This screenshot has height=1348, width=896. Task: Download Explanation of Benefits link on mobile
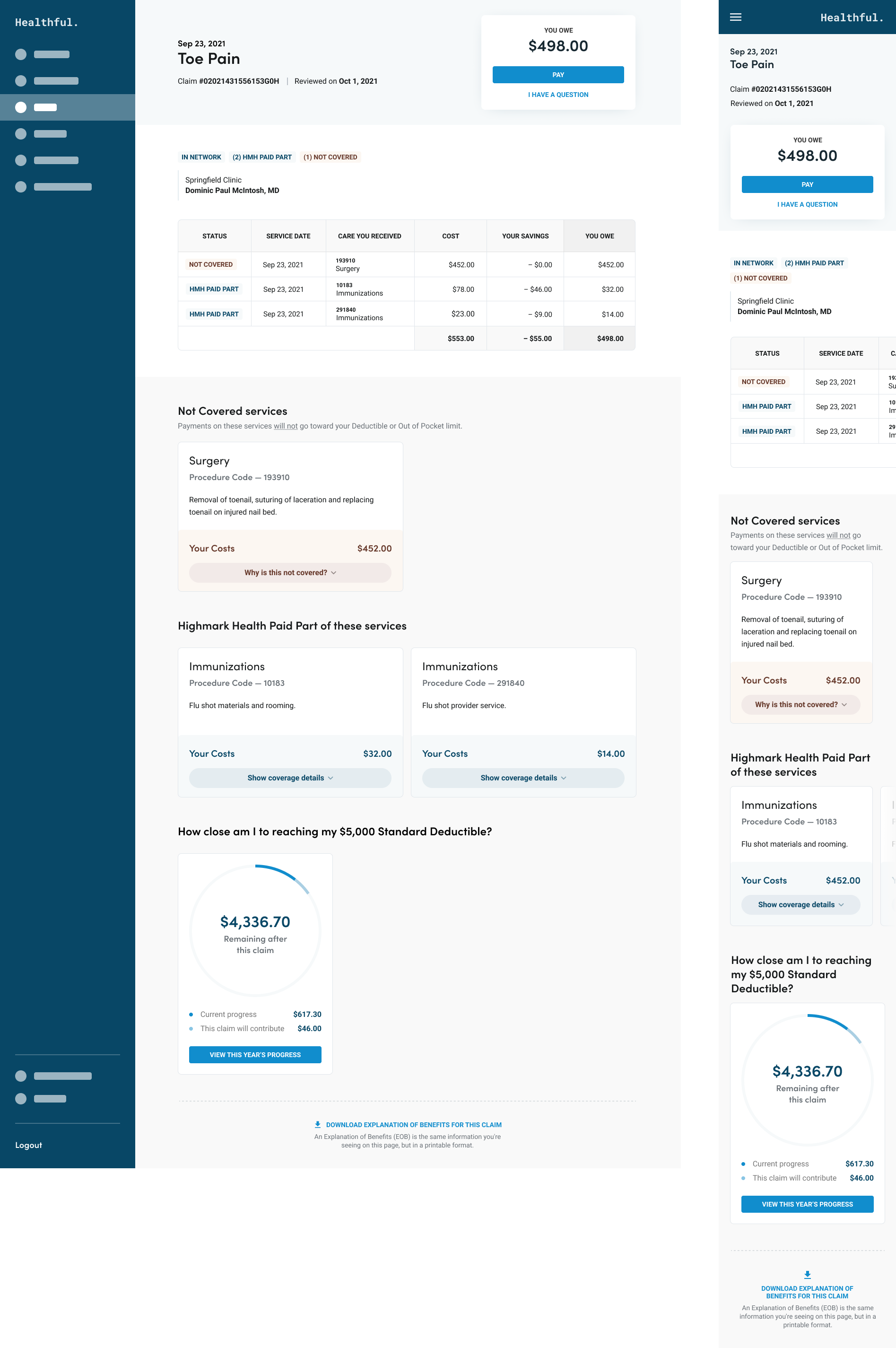click(x=807, y=1292)
